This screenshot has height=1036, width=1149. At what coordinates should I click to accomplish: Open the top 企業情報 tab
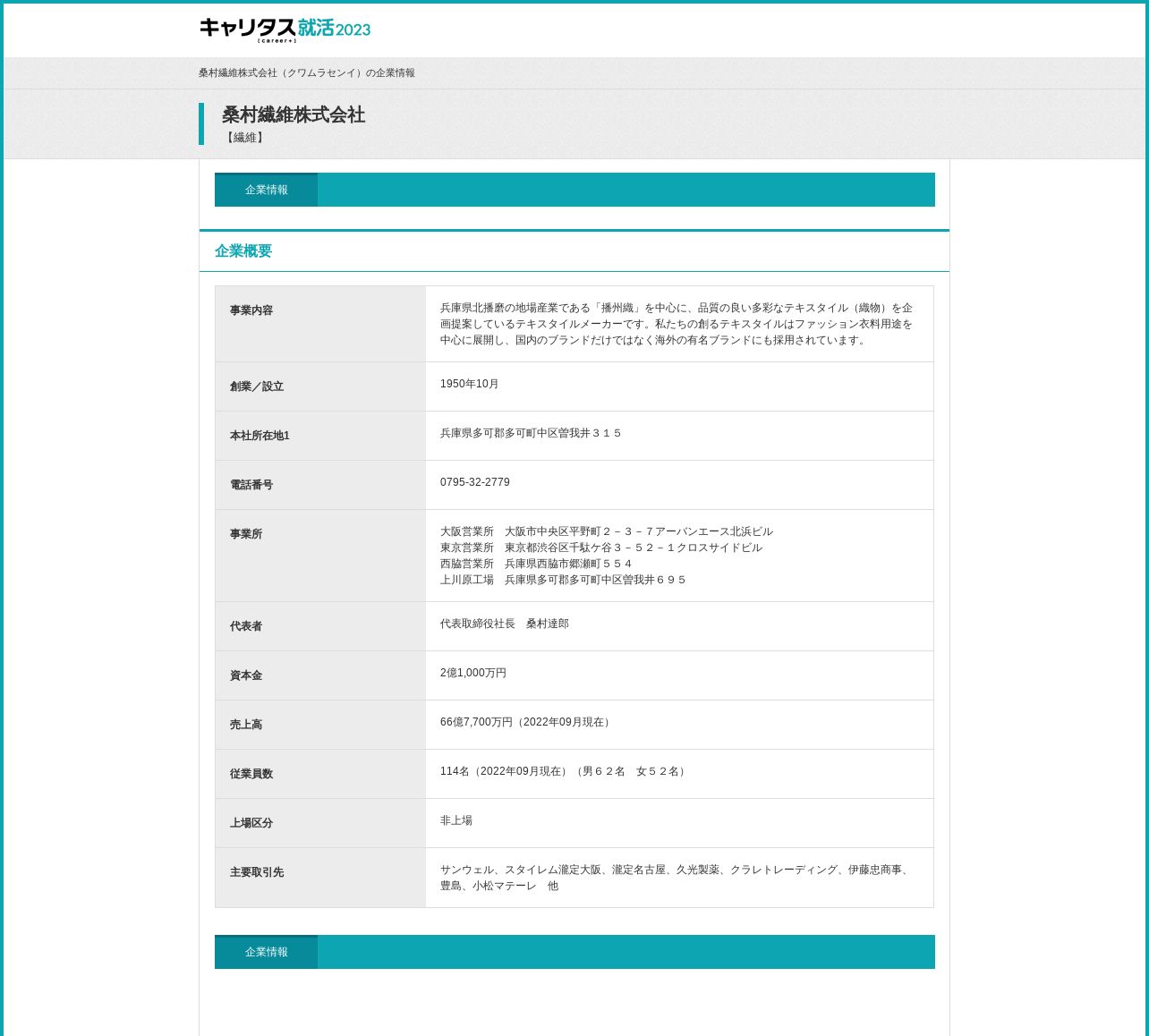coord(266,190)
